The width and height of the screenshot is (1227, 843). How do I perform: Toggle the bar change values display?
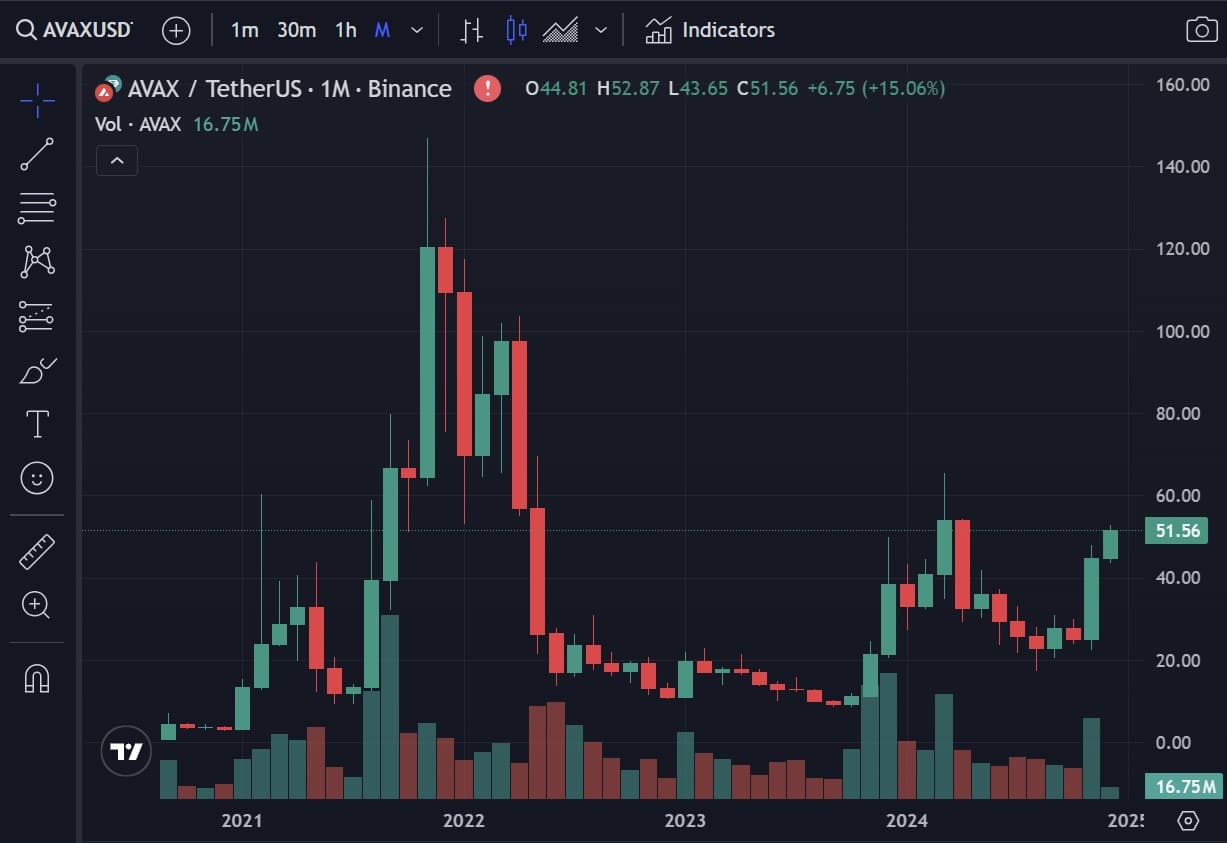click(470, 30)
